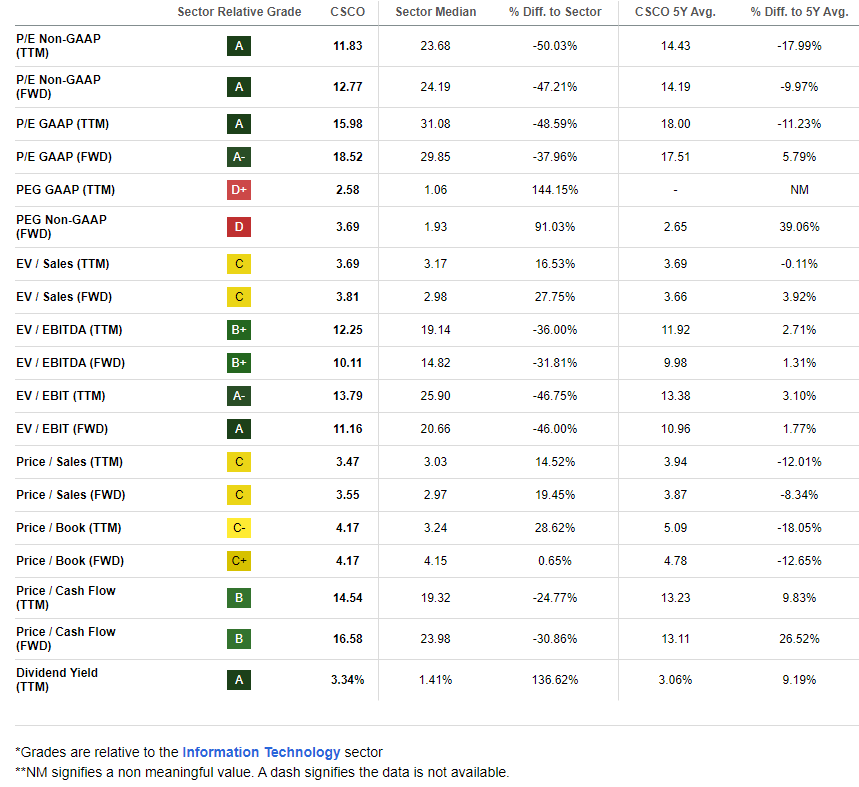The height and width of the screenshot is (787, 859).
Task: Select the EV / EBIT (FWD) row label
Action: (x=62, y=429)
